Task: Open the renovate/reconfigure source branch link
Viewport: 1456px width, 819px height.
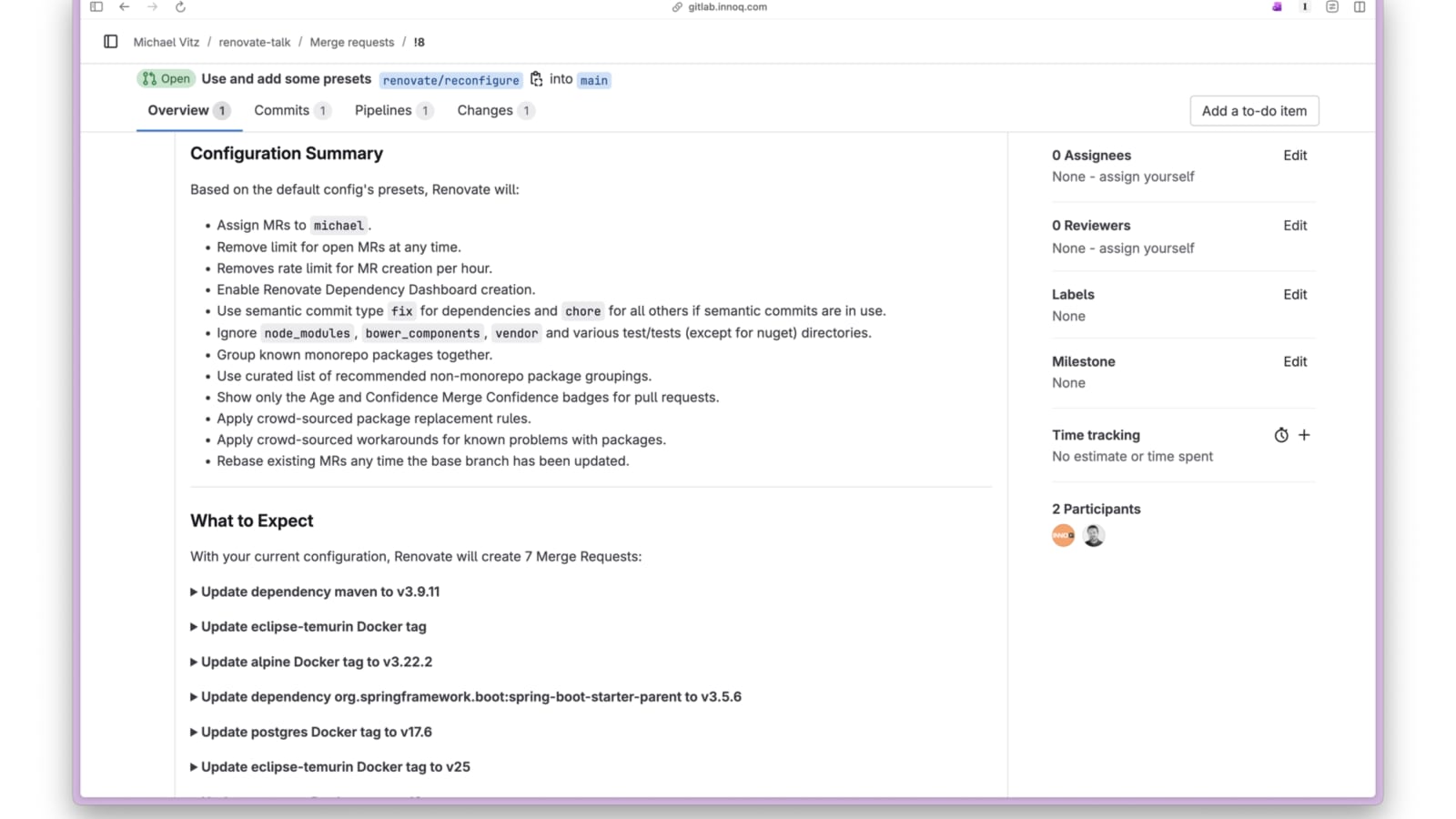Action: point(451,80)
